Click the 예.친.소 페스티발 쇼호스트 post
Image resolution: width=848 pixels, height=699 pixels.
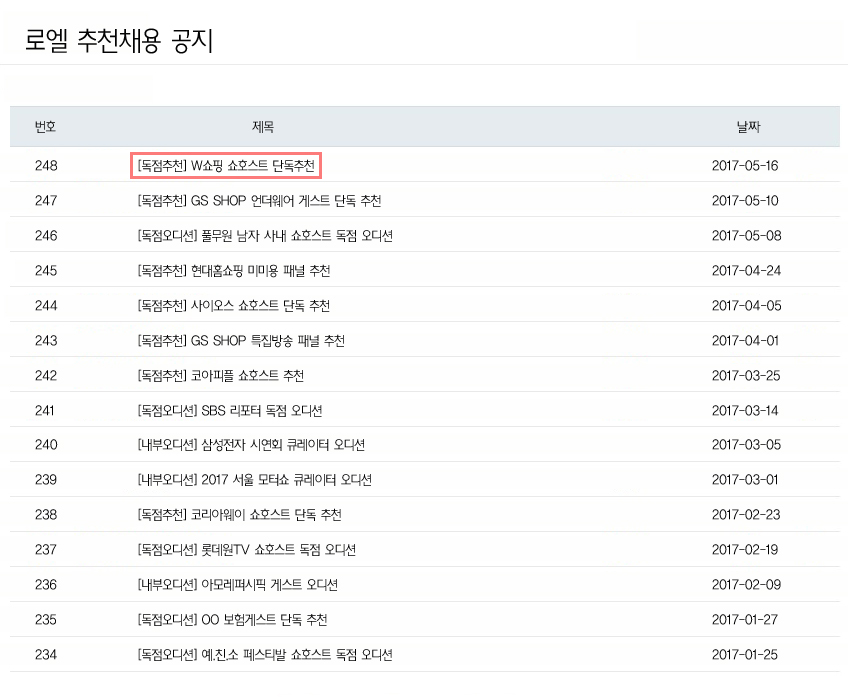coord(265,655)
